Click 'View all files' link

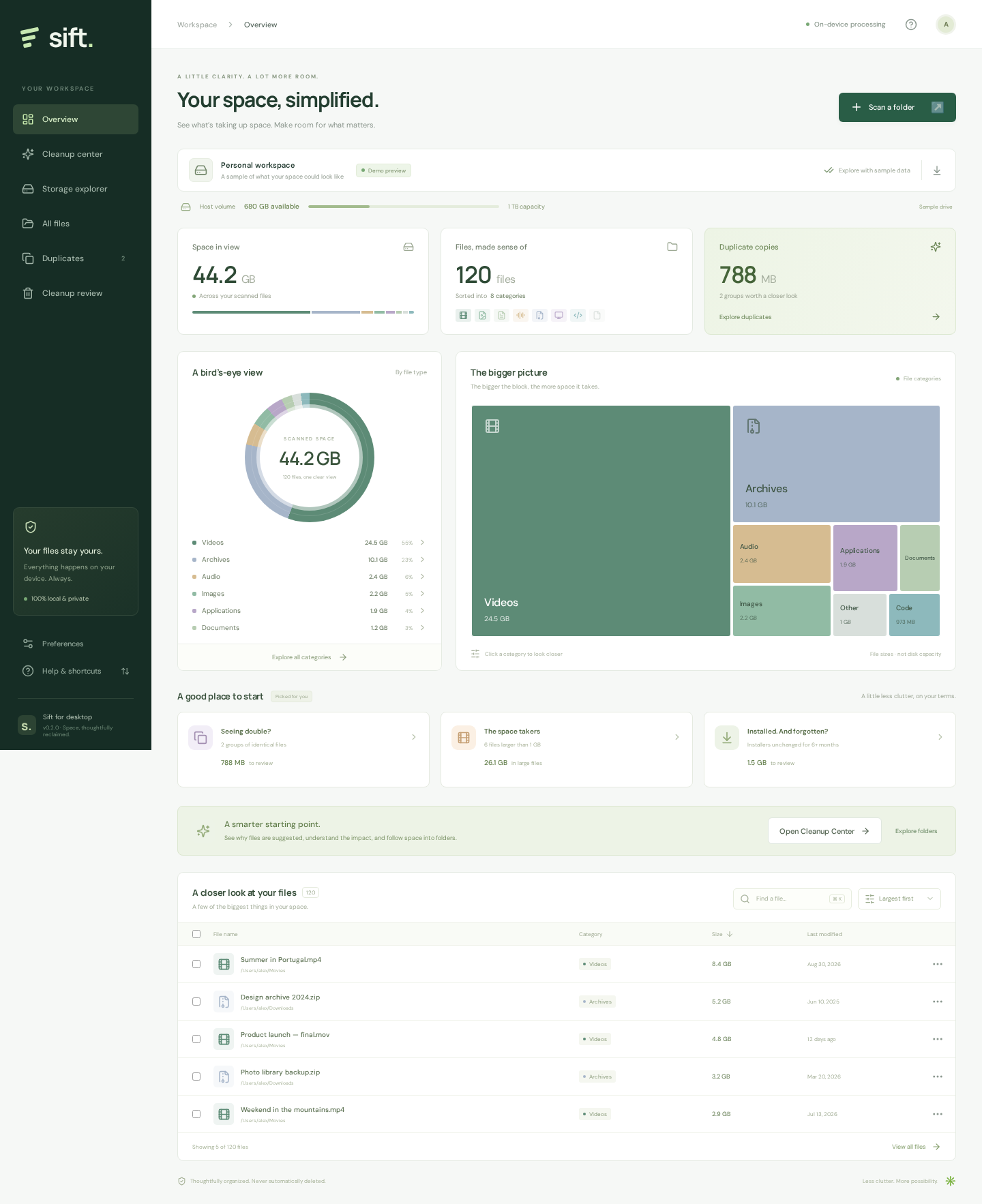pos(917,1147)
